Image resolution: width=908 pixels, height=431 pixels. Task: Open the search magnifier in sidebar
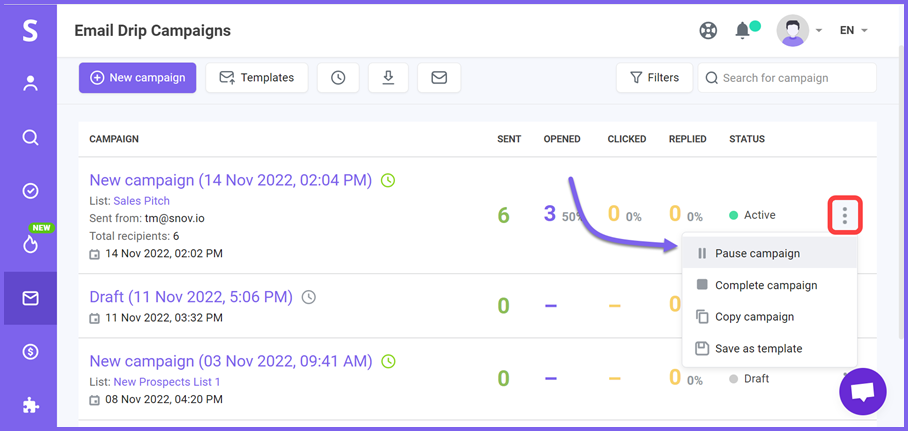(30, 137)
